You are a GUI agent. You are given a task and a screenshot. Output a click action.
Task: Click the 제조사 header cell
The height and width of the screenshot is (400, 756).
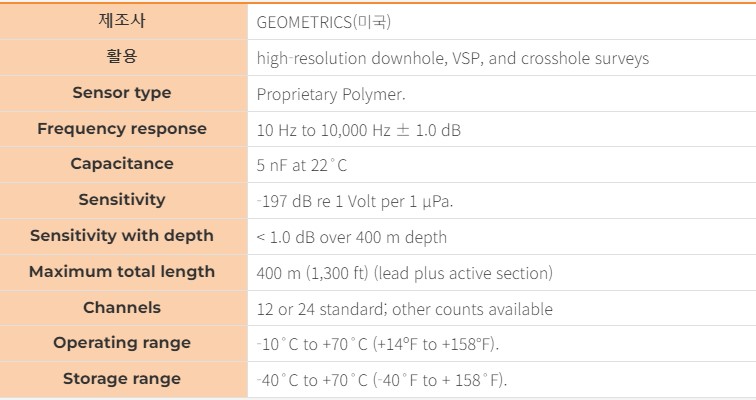(x=122, y=21)
